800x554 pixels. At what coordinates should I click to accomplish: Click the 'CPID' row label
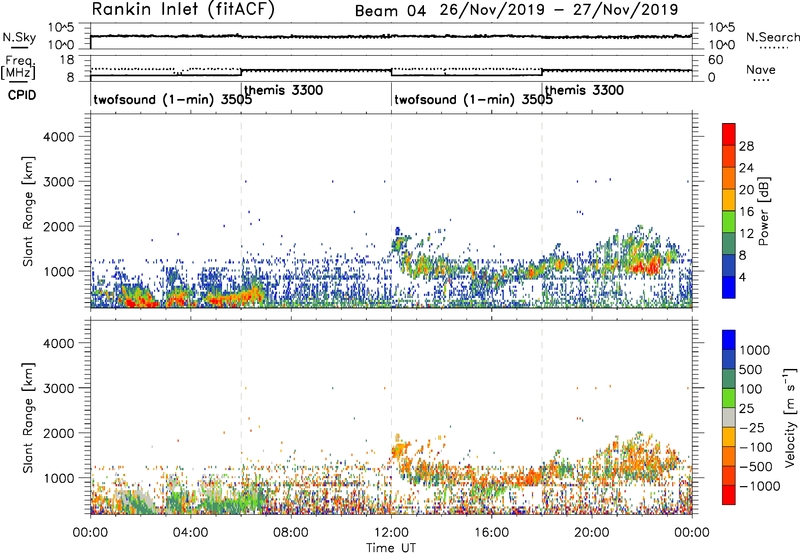click(22, 95)
